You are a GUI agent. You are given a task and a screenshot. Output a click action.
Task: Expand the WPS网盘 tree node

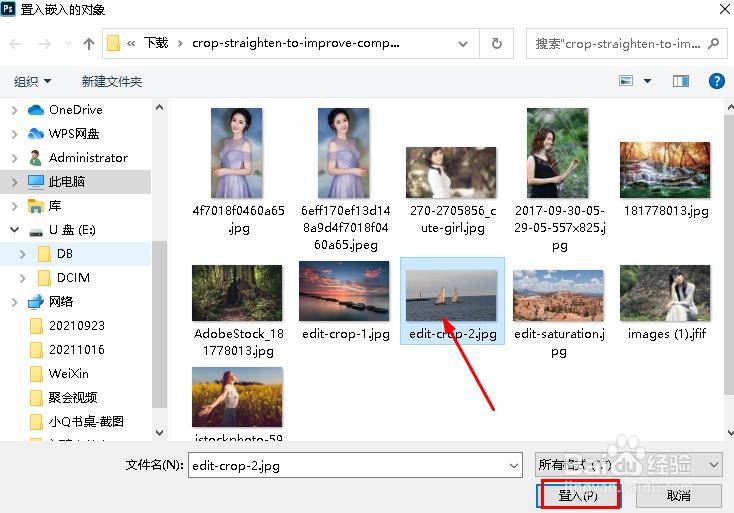tap(14, 134)
